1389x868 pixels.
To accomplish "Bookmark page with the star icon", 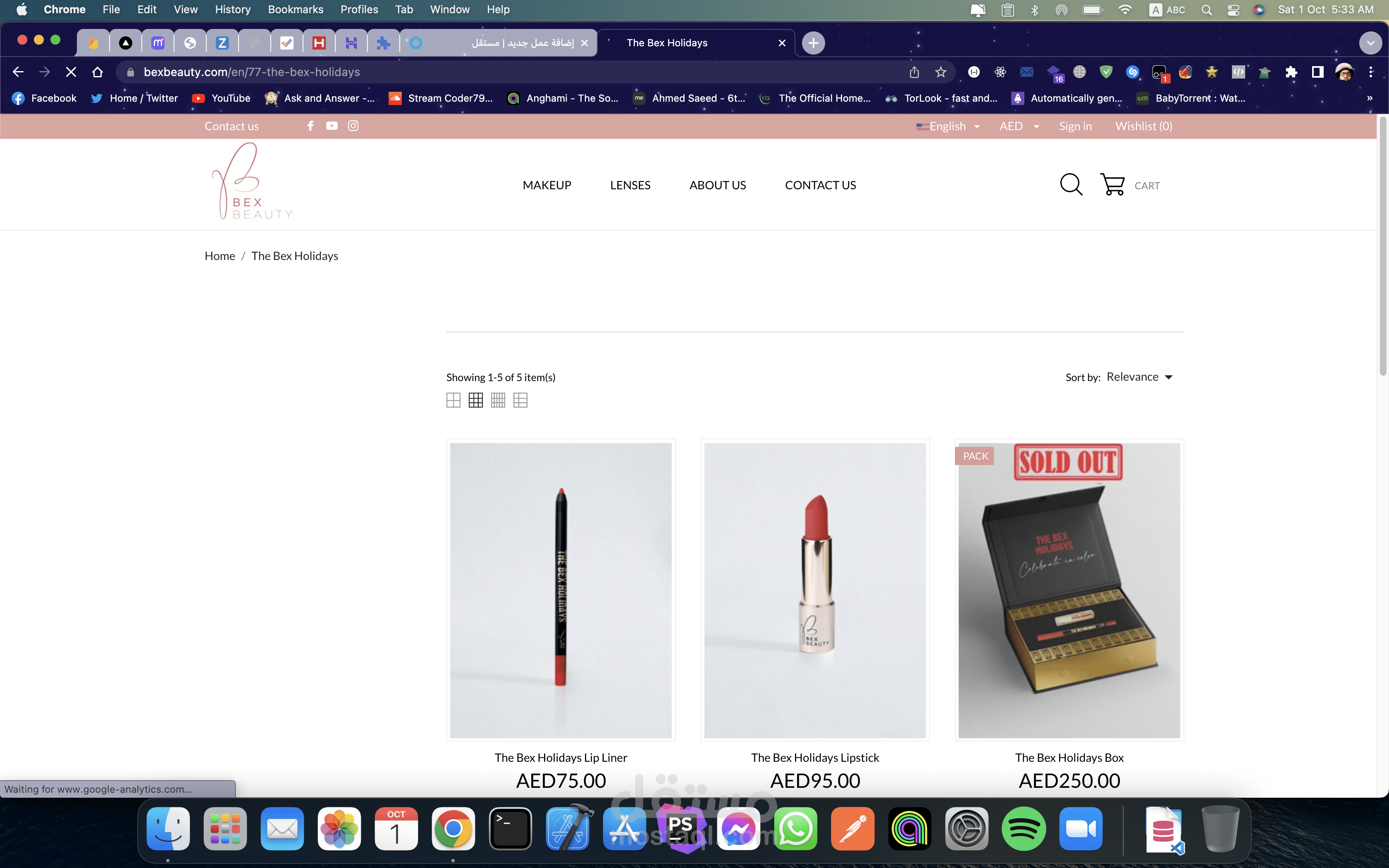I will pyautogui.click(x=940, y=72).
